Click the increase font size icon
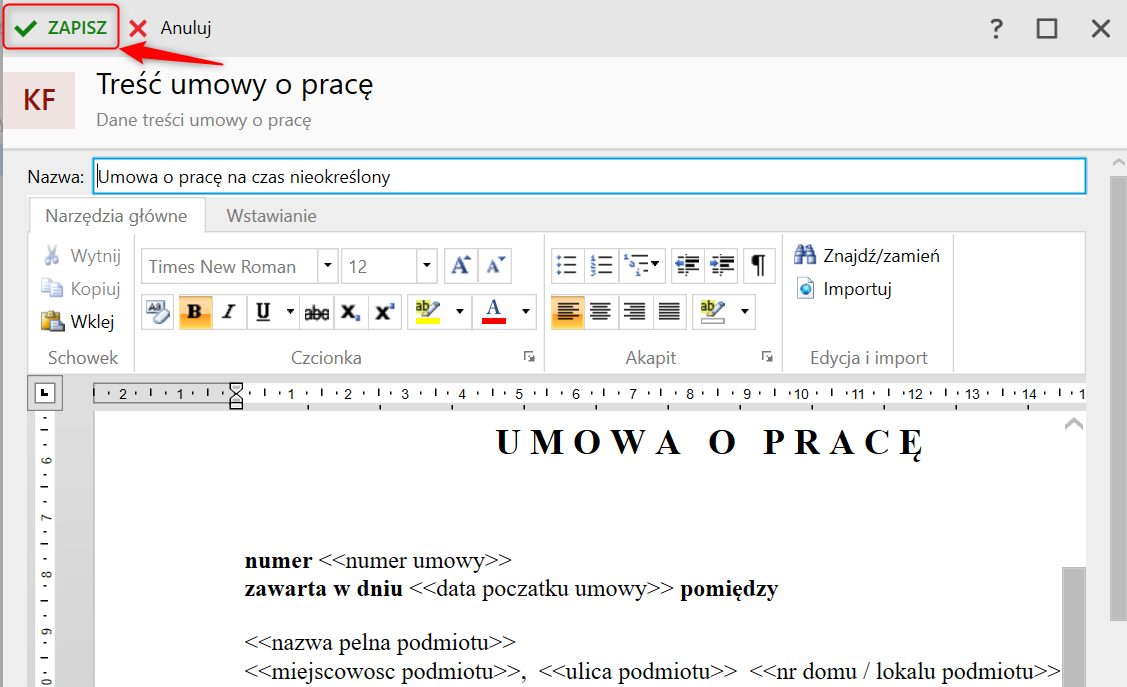The image size is (1127, 687). (460, 266)
